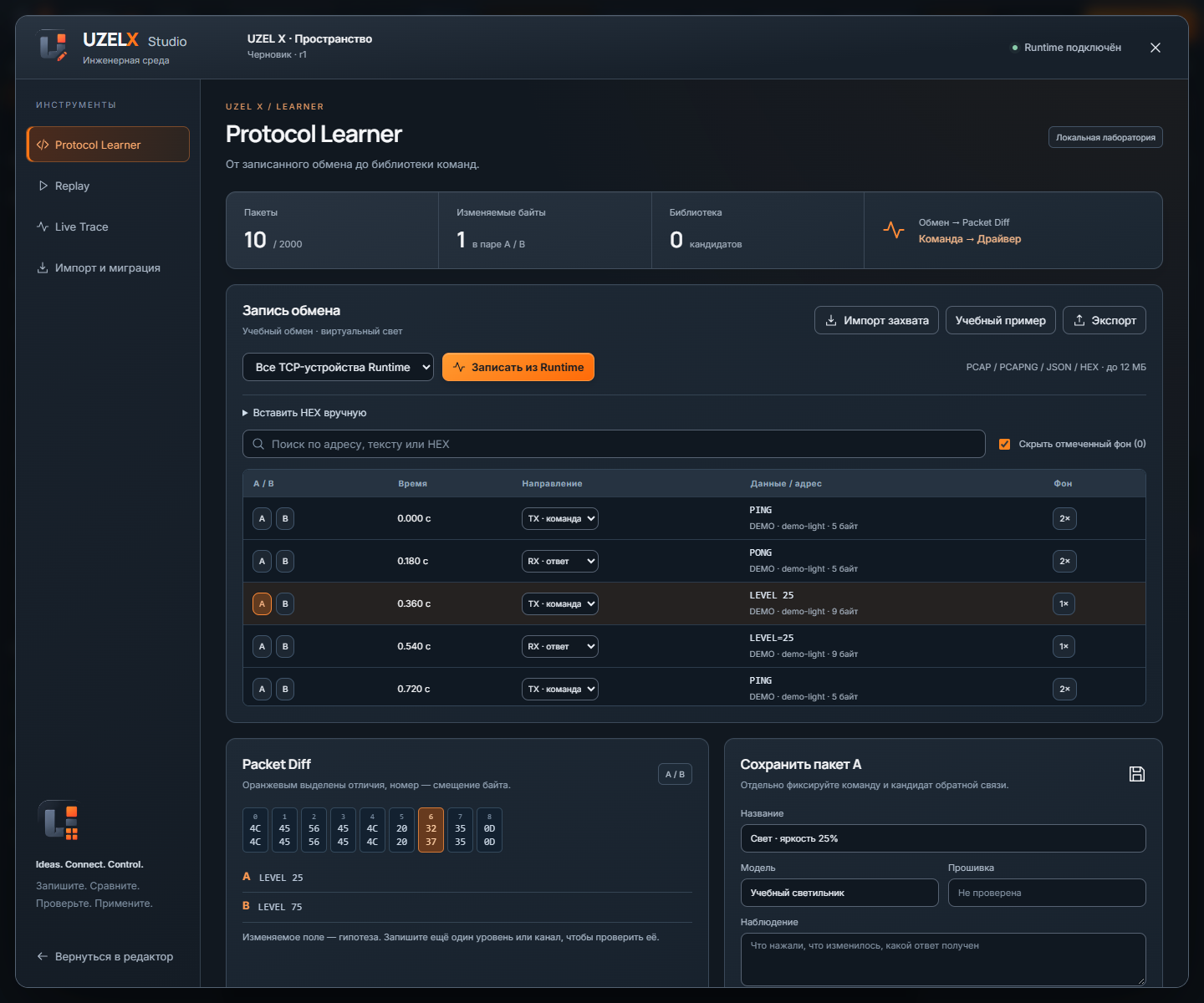Screen dimensions: 1204x1003
Task: Click the Модель input field
Action: click(839, 893)
